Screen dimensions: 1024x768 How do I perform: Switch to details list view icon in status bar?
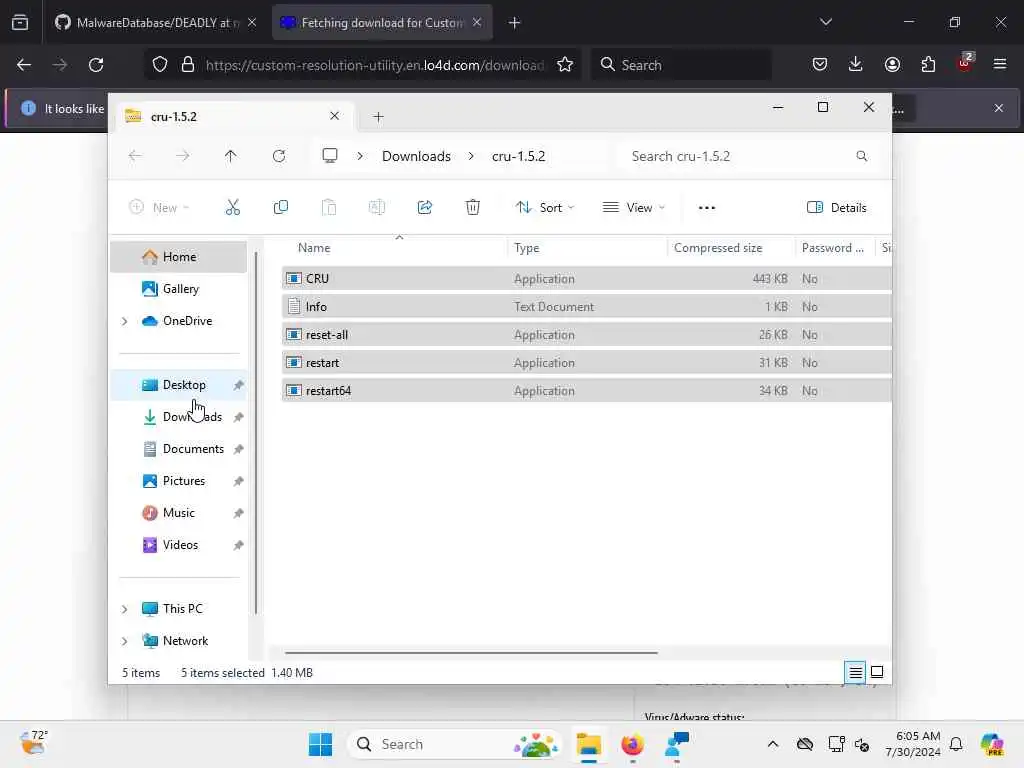[x=856, y=672]
